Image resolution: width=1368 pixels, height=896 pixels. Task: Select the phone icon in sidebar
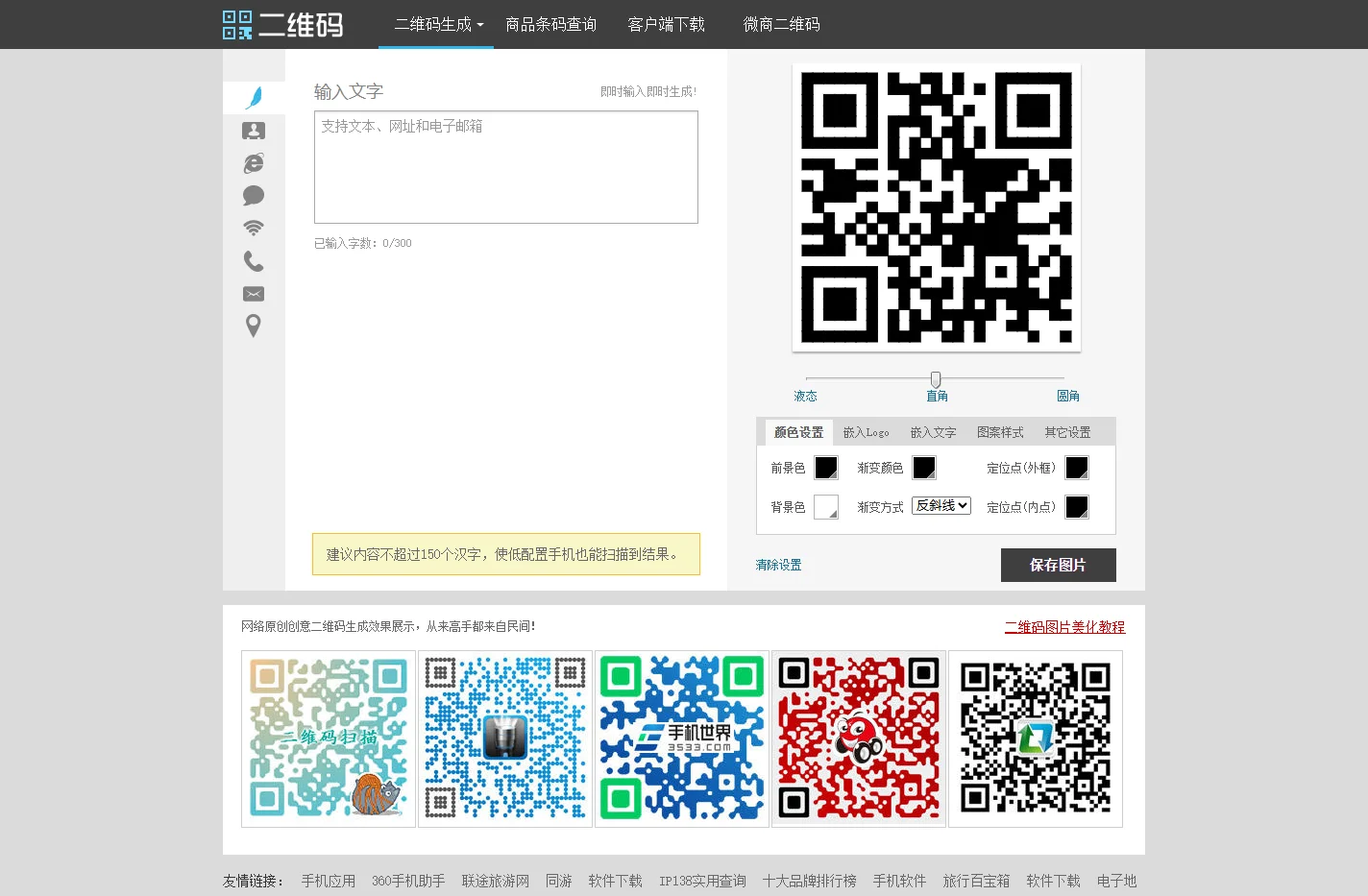254,261
